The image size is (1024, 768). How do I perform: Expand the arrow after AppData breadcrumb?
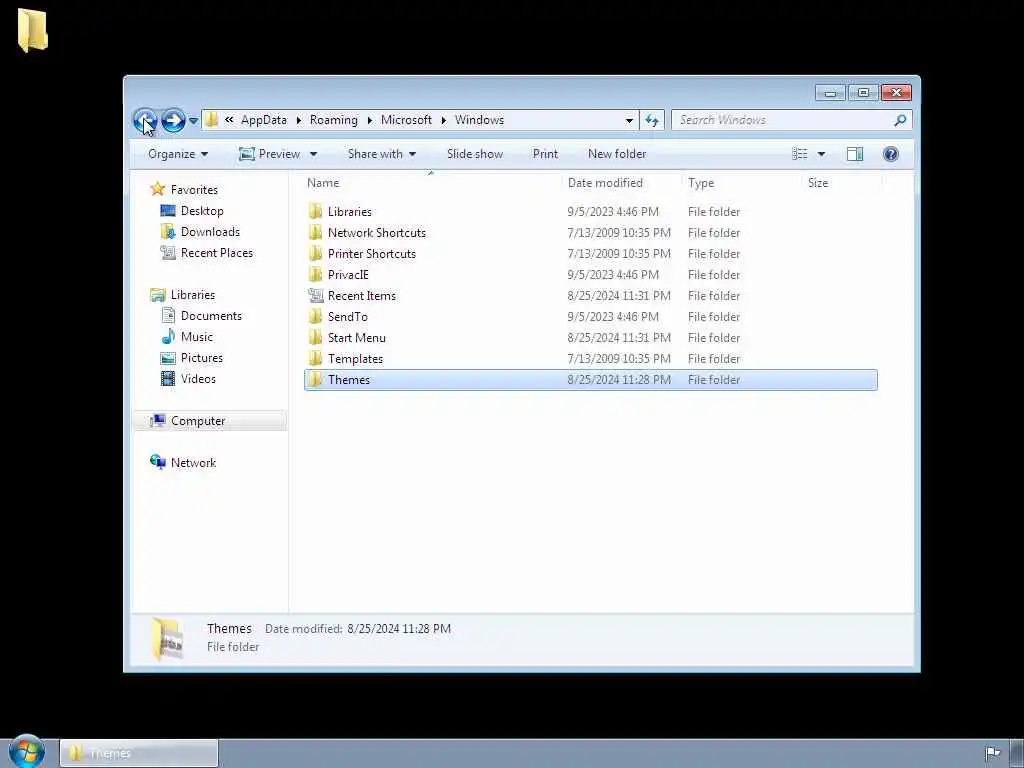pyautogui.click(x=298, y=120)
